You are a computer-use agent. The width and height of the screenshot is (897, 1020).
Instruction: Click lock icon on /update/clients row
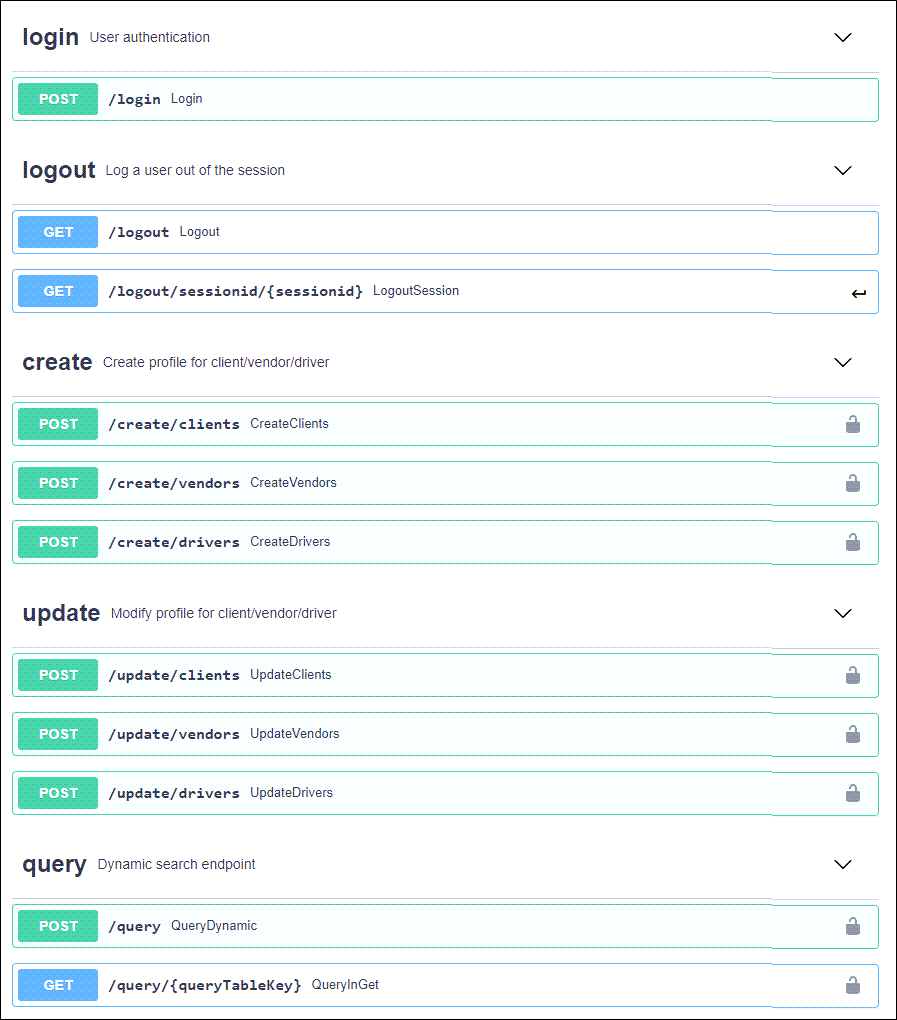[853, 675]
